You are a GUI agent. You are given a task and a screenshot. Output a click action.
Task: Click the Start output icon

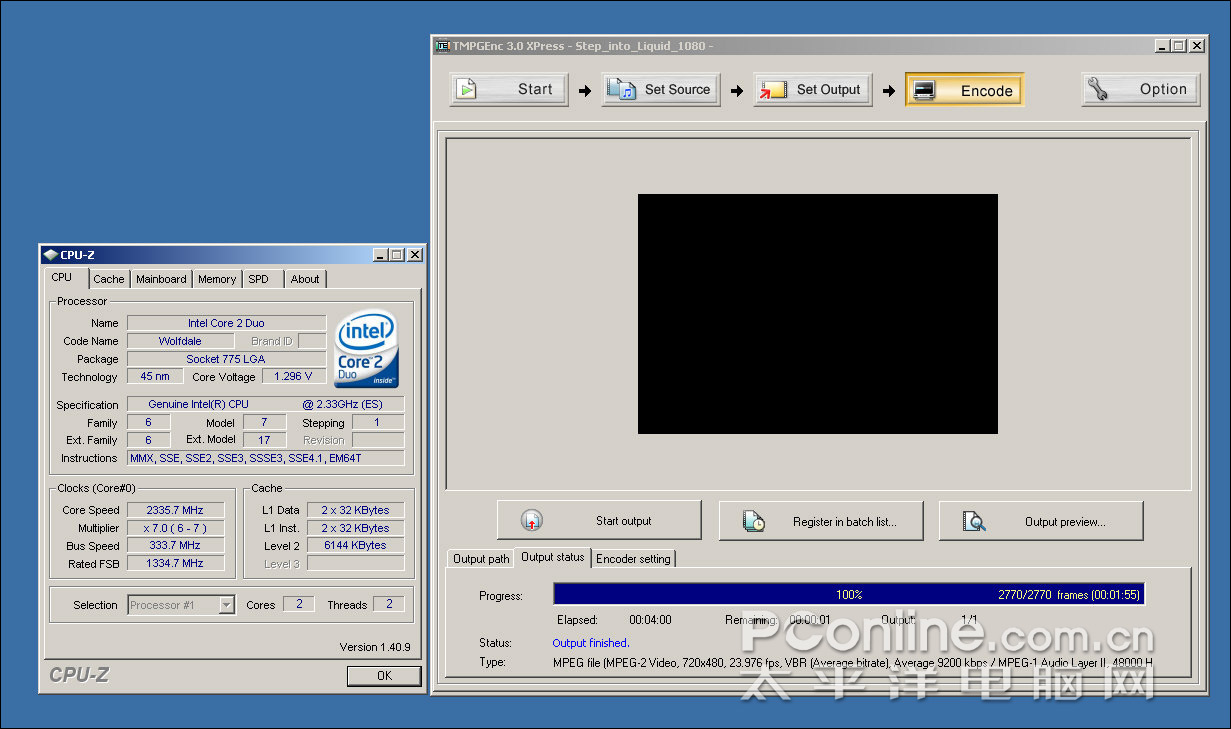point(532,520)
